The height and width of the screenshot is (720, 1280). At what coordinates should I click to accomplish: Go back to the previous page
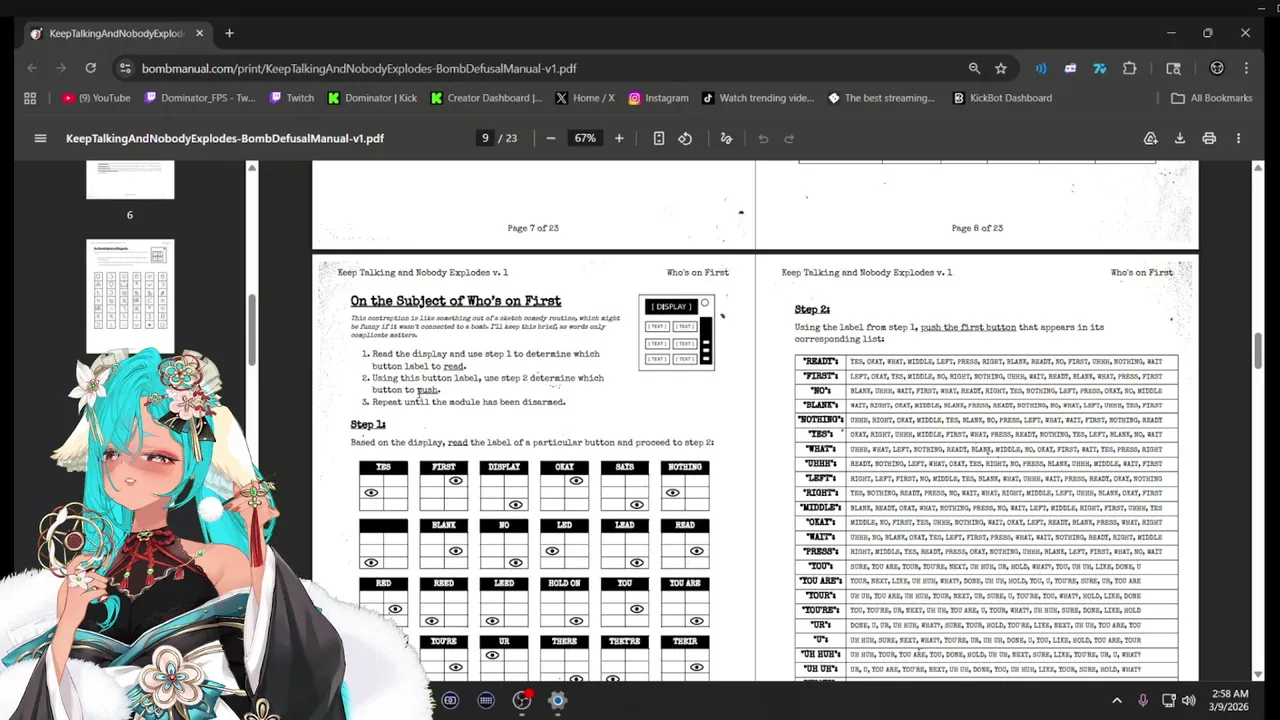click(x=32, y=68)
